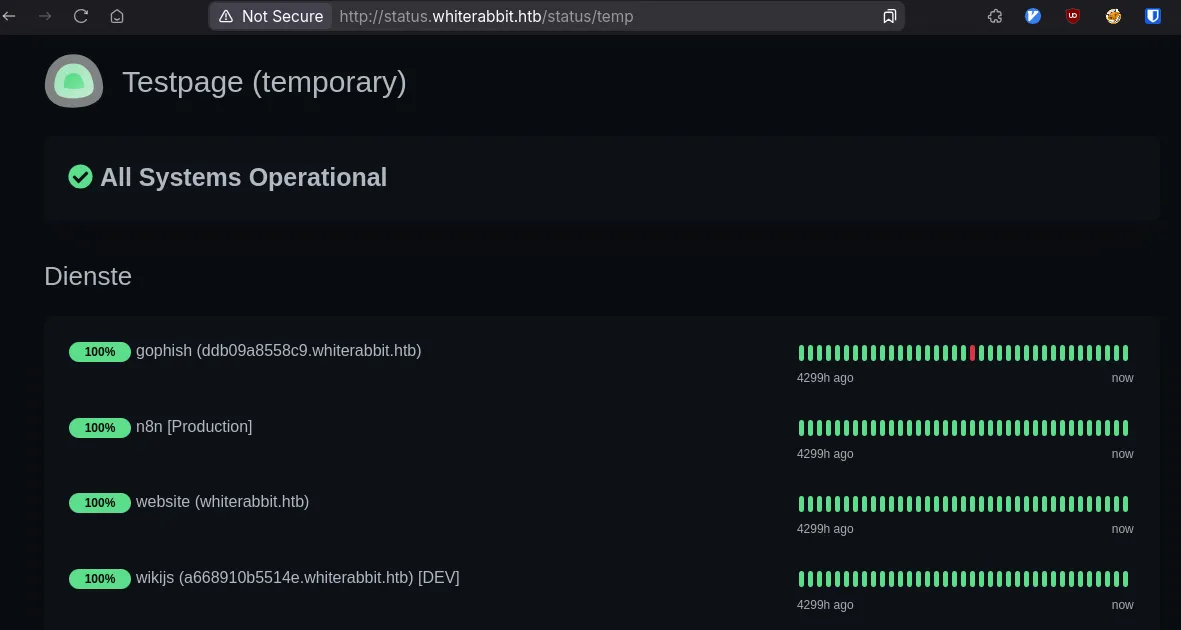The height and width of the screenshot is (630, 1181).
Task: Navigate back with the browser arrow
Action: pos(10,16)
